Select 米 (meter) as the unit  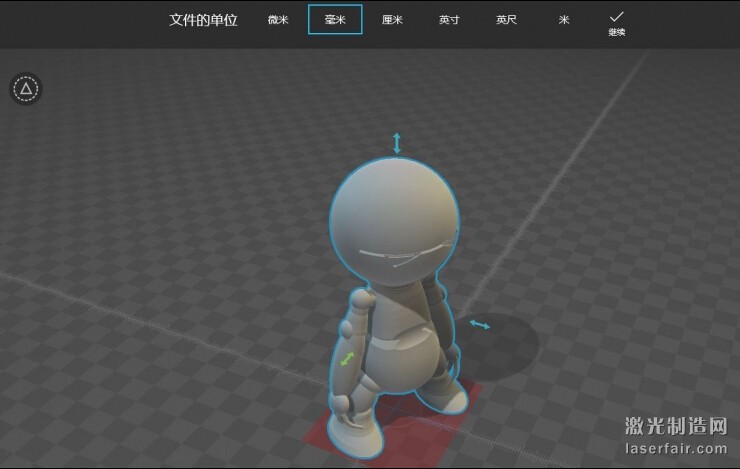pos(563,20)
